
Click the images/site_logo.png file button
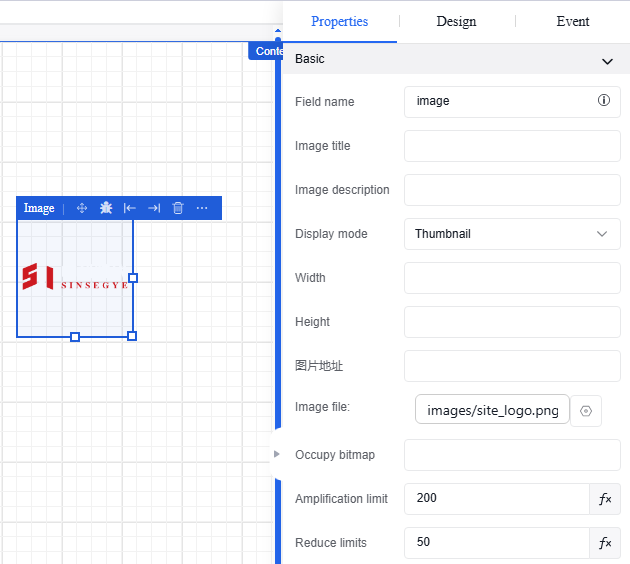pos(492,411)
